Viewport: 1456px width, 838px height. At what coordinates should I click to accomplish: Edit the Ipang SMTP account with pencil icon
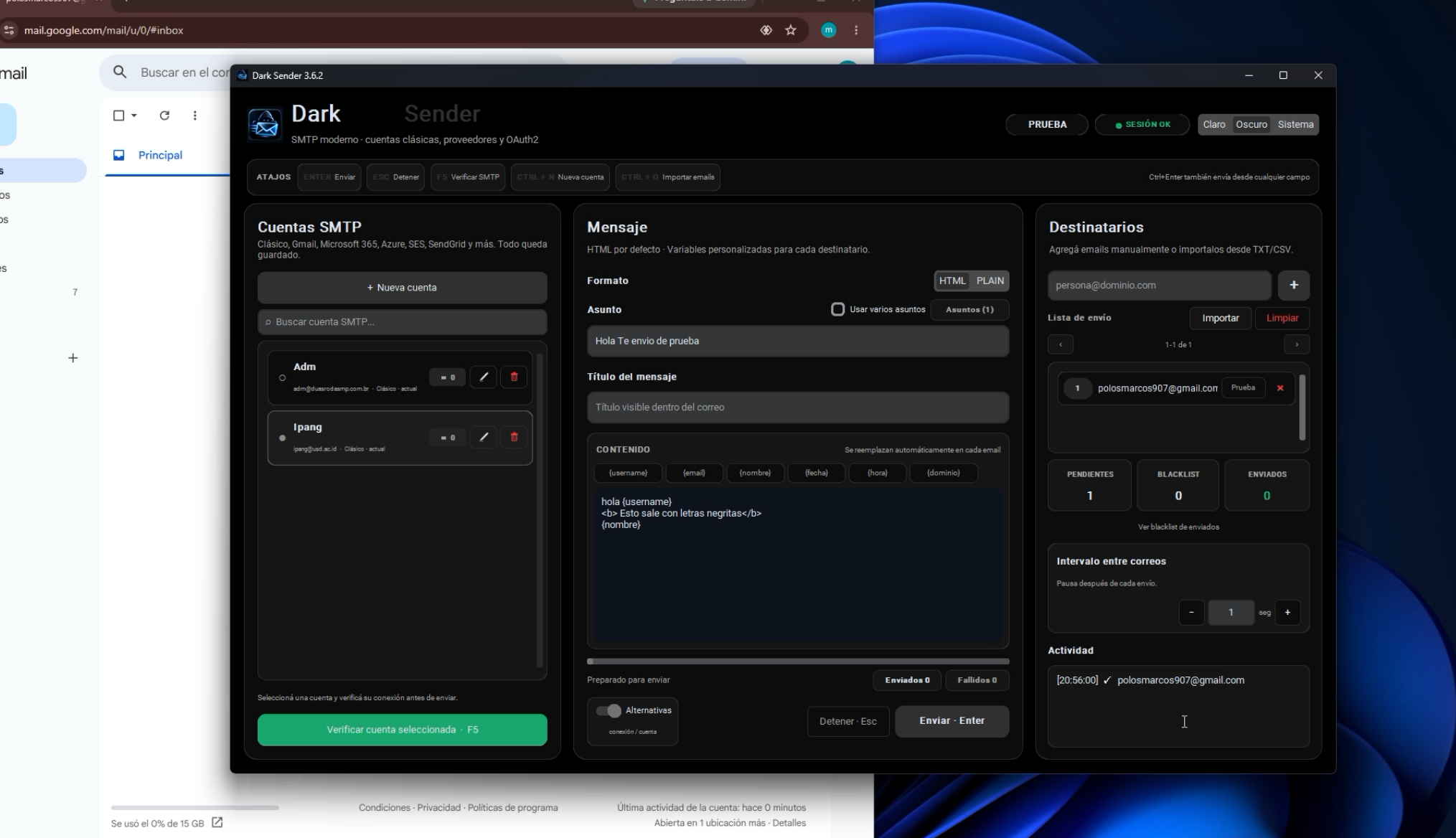point(484,437)
